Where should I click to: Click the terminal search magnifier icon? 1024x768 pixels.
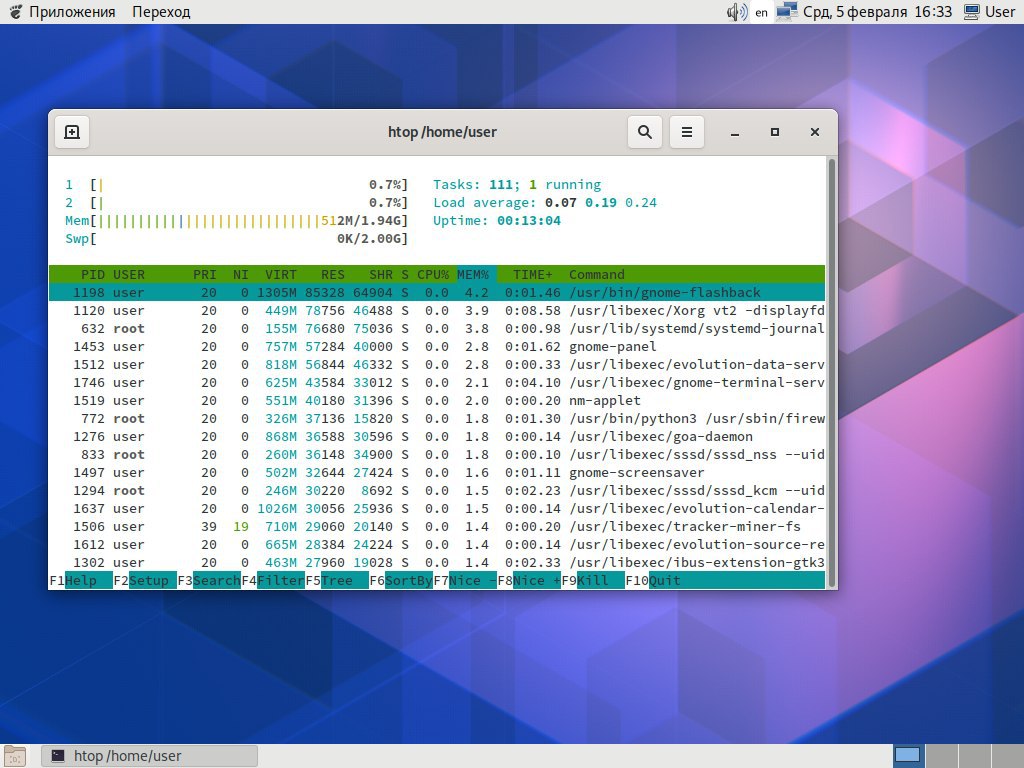(x=645, y=132)
